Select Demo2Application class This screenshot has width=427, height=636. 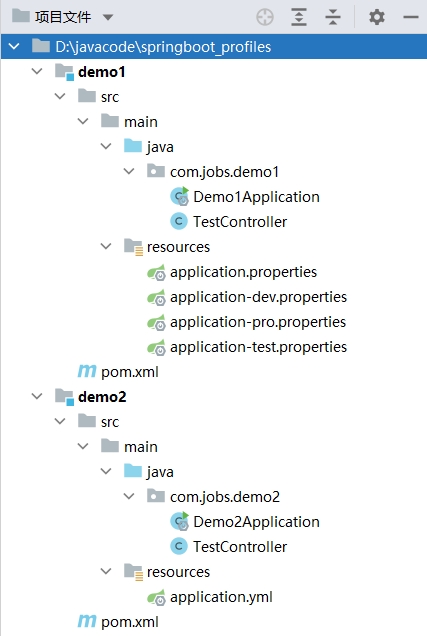[x=256, y=522]
